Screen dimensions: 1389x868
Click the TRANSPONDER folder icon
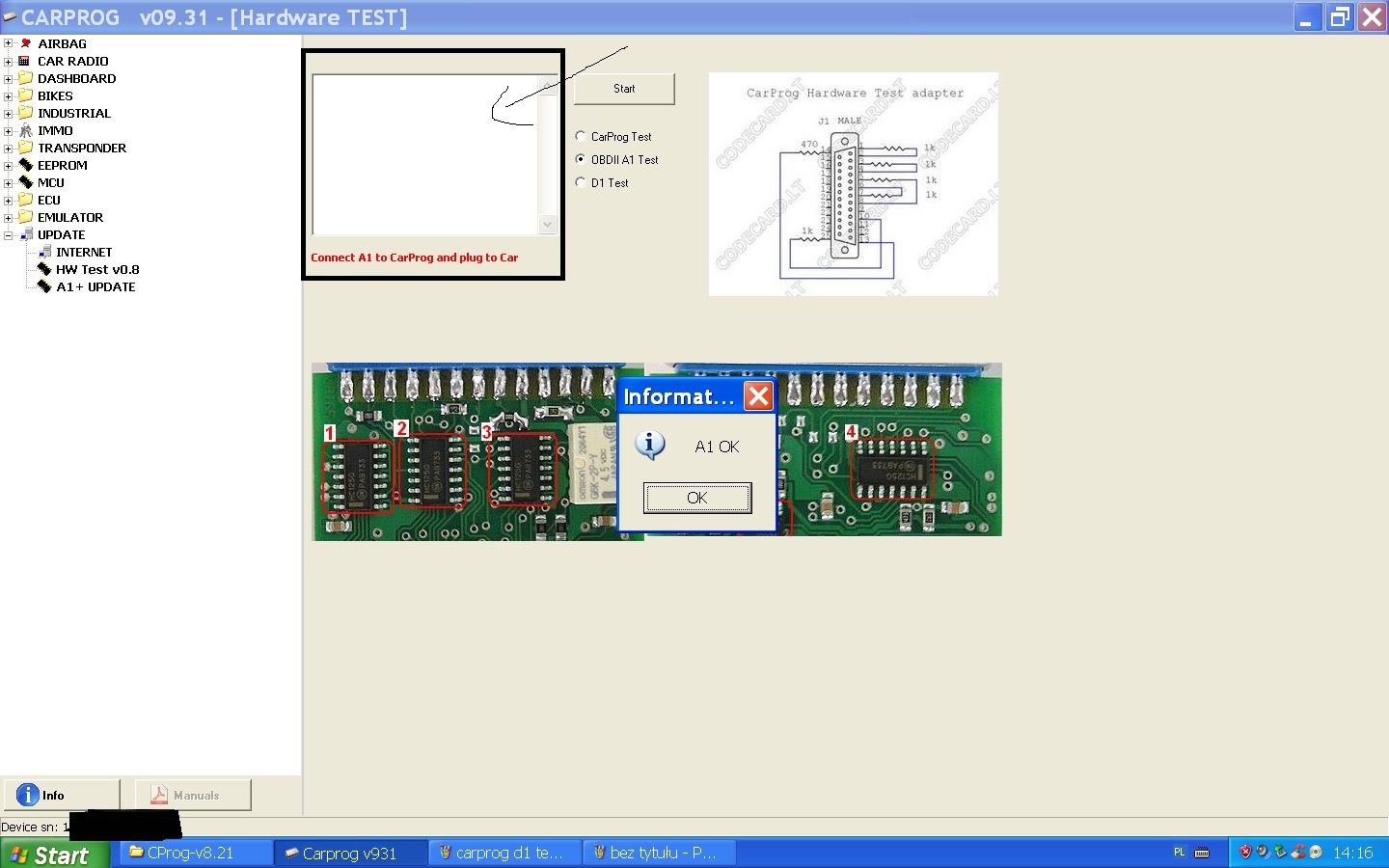(26, 148)
